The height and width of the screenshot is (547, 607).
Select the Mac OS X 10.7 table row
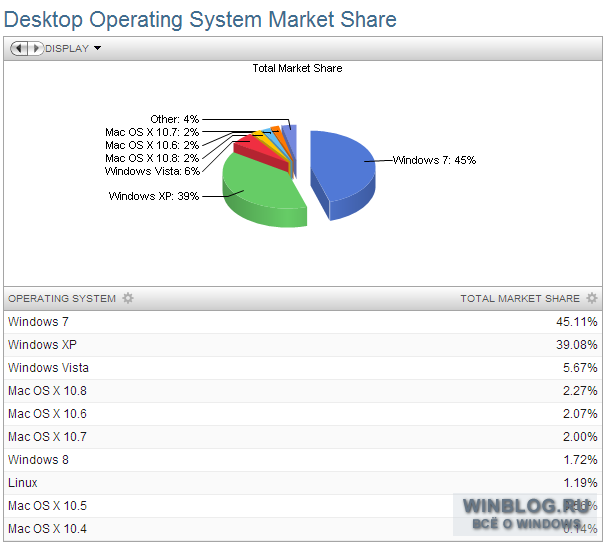click(x=303, y=437)
